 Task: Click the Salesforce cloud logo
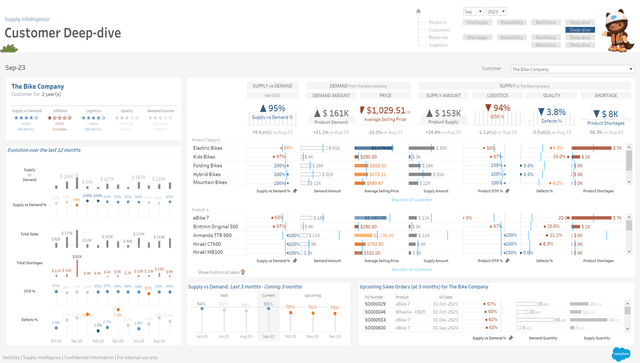tap(621, 354)
